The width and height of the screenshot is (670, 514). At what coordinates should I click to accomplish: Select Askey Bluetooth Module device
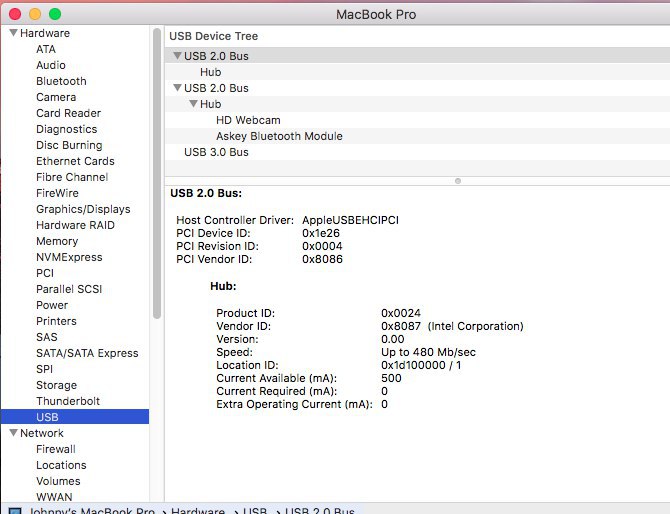pyautogui.click(x=417, y=136)
